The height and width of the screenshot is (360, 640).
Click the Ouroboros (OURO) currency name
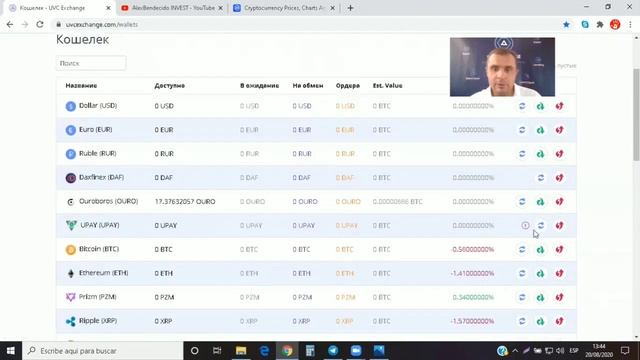(109, 201)
